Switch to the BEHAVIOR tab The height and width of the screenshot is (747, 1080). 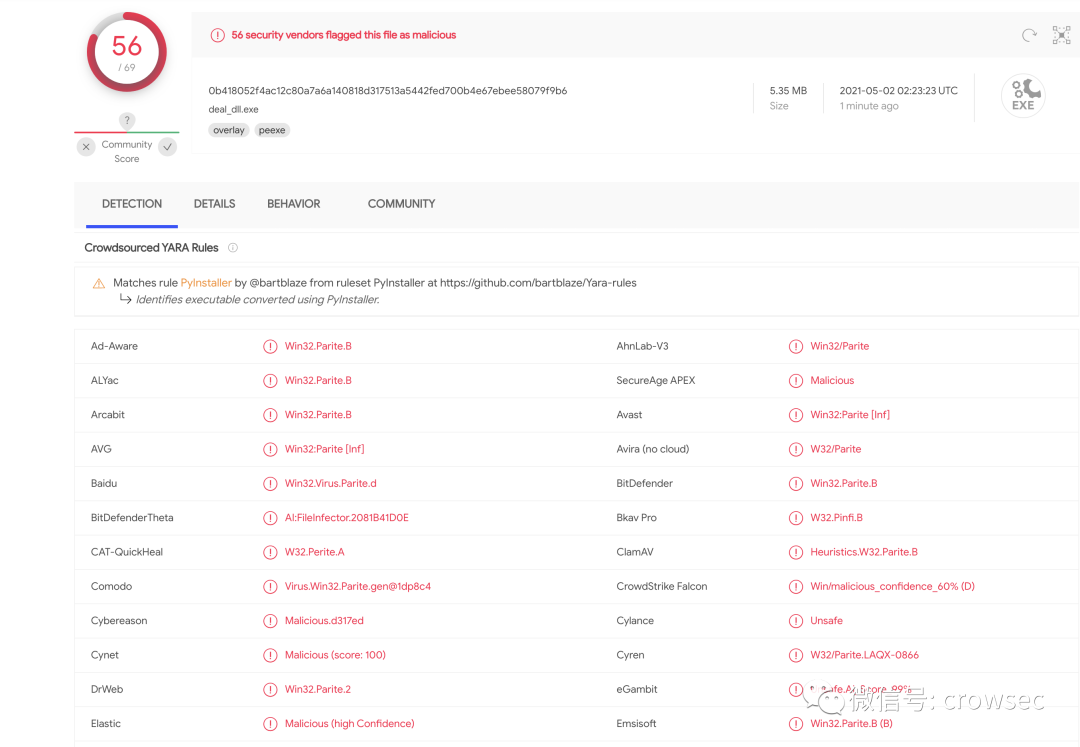coord(293,204)
